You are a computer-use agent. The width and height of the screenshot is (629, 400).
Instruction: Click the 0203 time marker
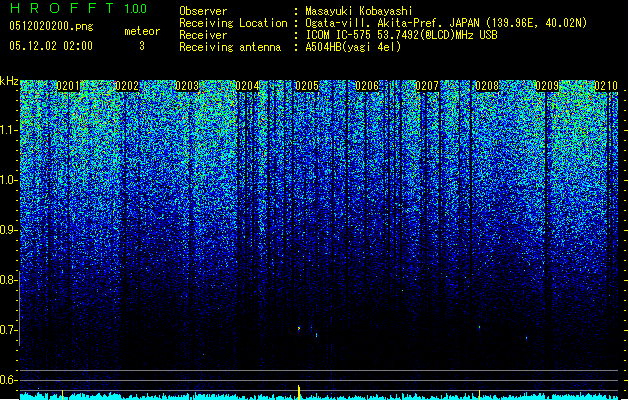[x=187, y=86]
